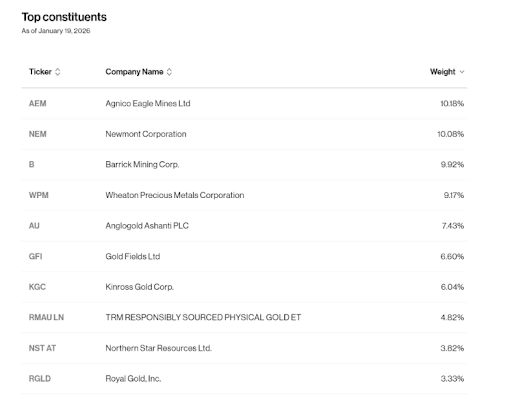This screenshot has width=512, height=407.
Task: Click the sort arrows next to Ticker
Action: (57, 72)
